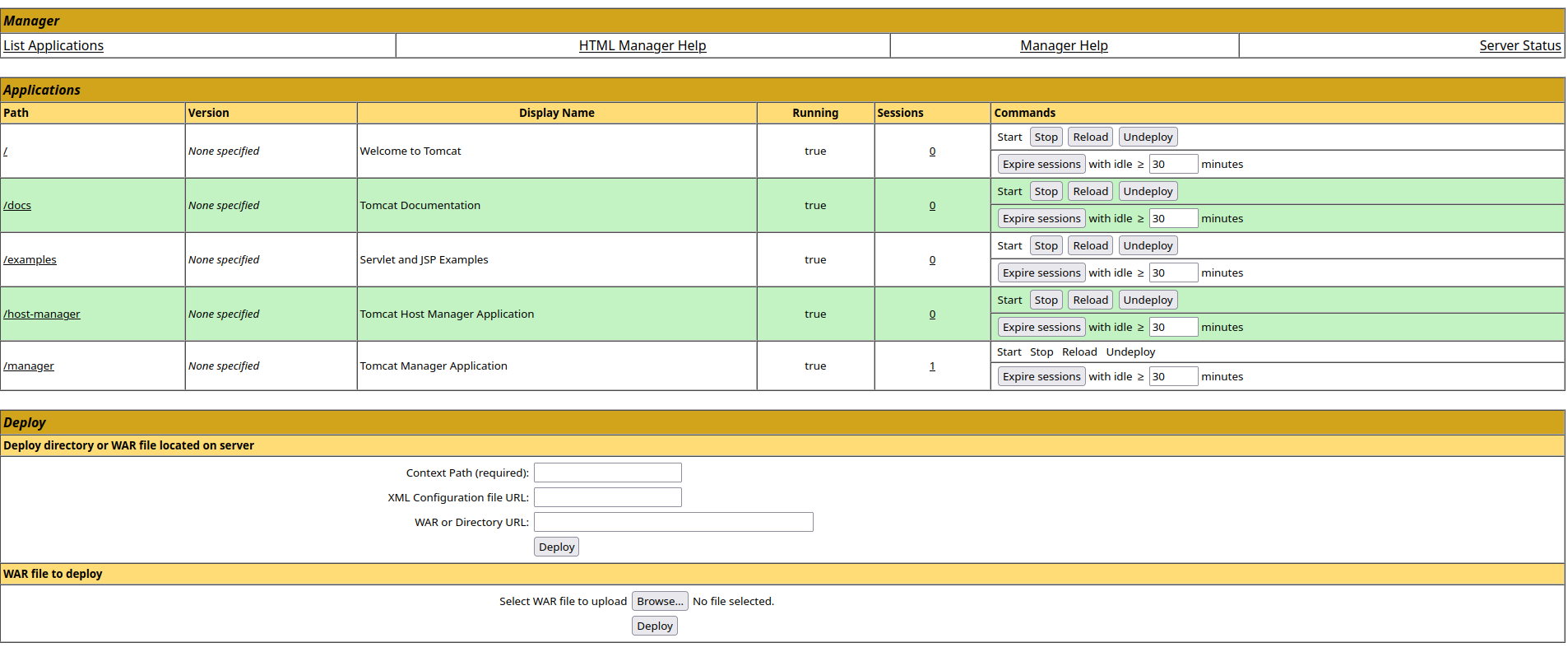Stop the /host-manager application
Viewport: 1568px width, 652px height.
coord(1046,300)
